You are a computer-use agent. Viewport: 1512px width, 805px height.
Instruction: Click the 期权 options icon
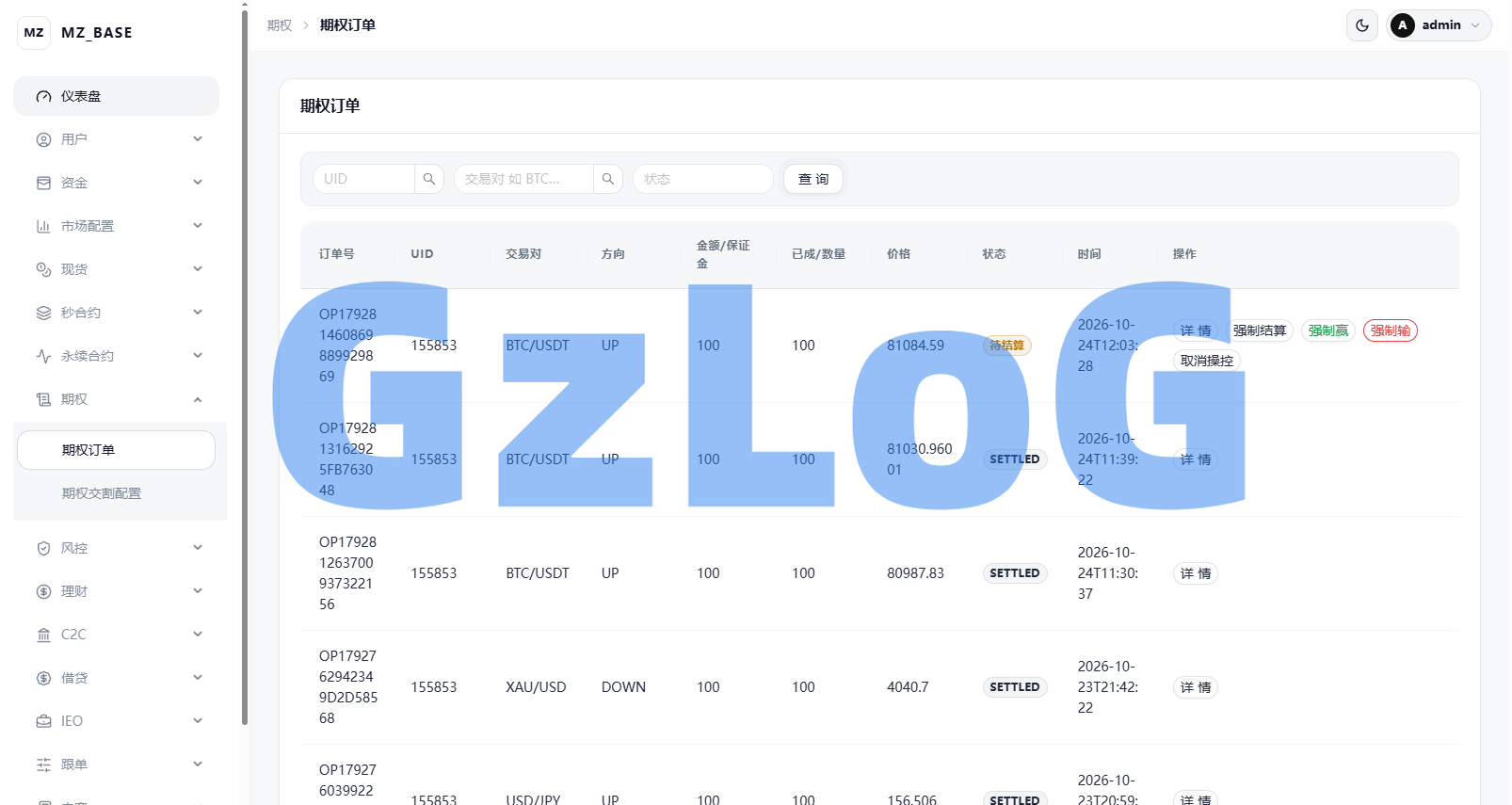[x=43, y=399]
